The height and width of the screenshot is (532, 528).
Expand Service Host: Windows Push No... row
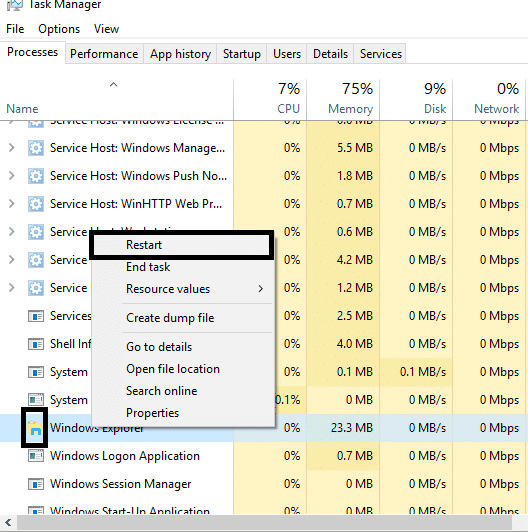(x=12, y=175)
